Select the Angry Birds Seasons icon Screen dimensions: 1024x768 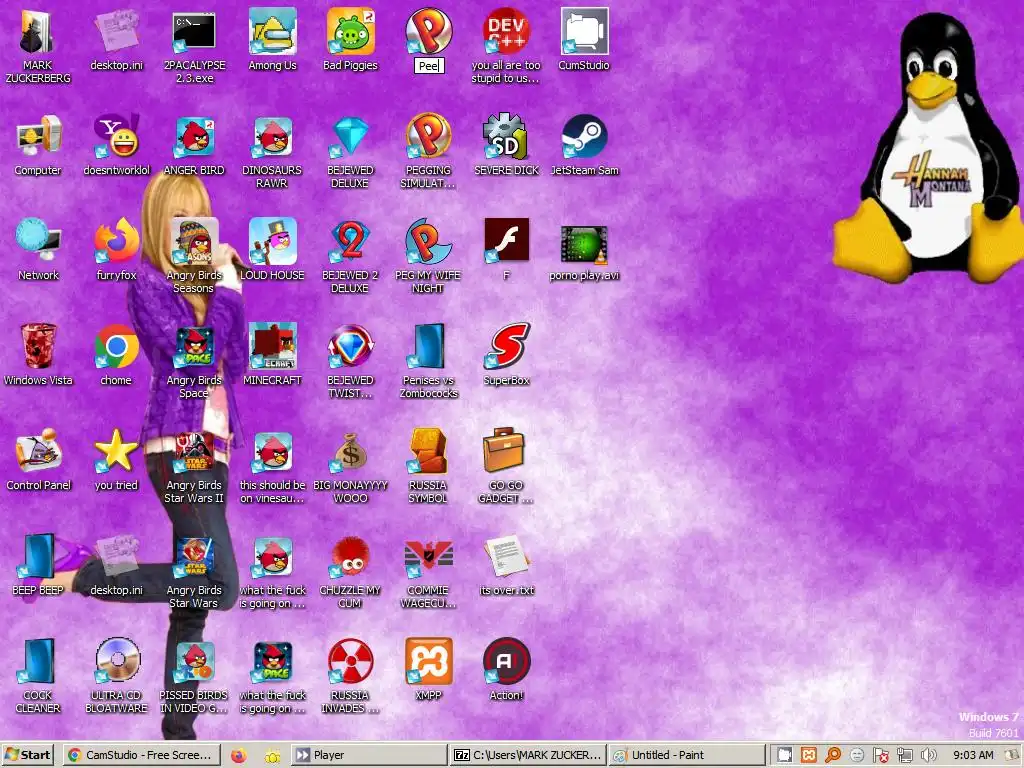tap(194, 242)
